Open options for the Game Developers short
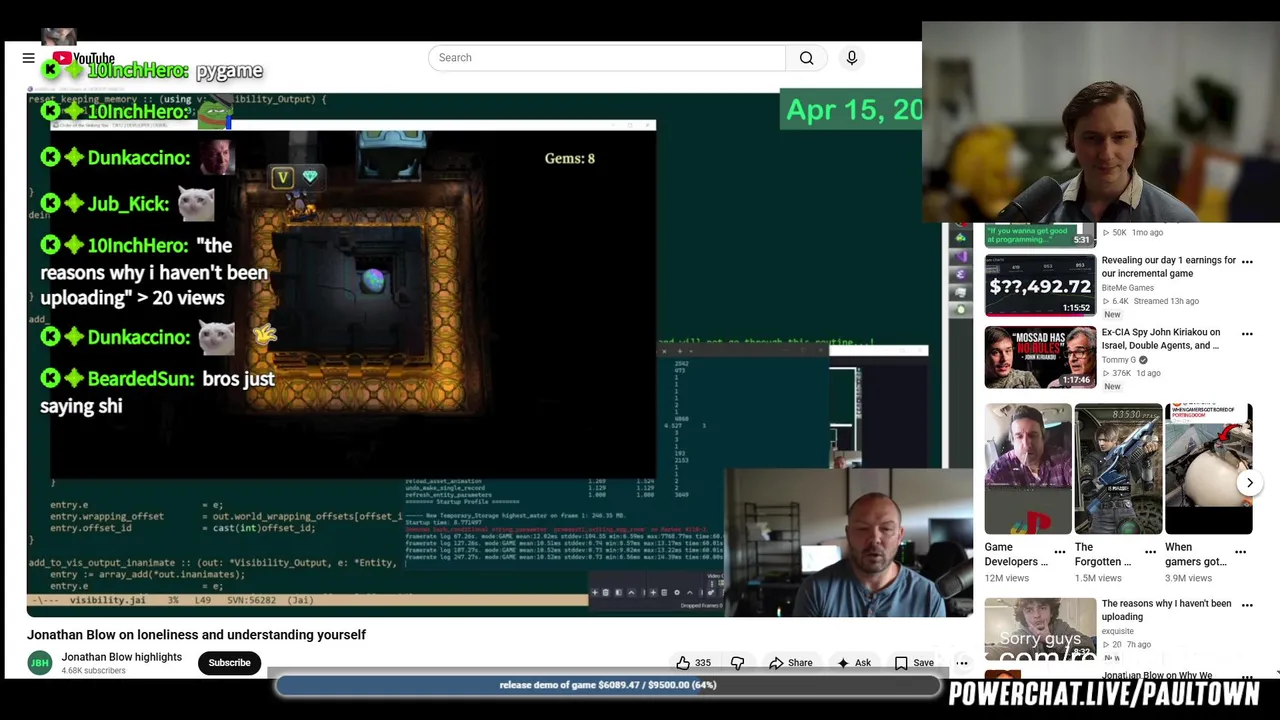The image size is (1280, 720). (1060, 551)
